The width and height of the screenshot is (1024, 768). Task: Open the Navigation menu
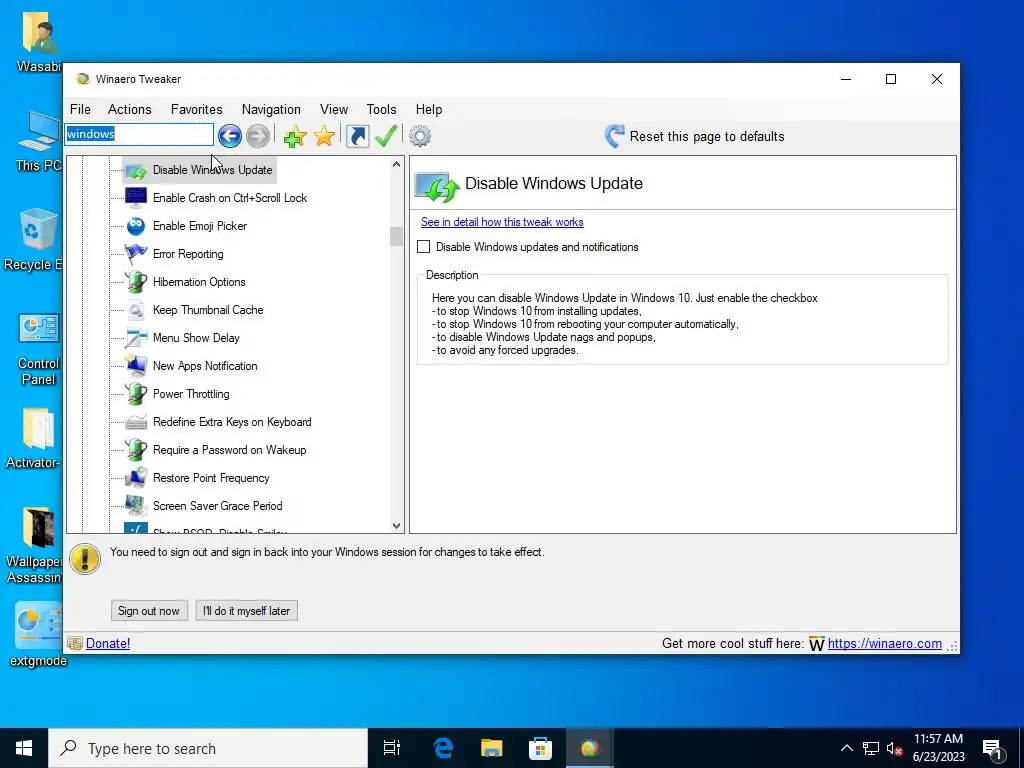[271, 110]
